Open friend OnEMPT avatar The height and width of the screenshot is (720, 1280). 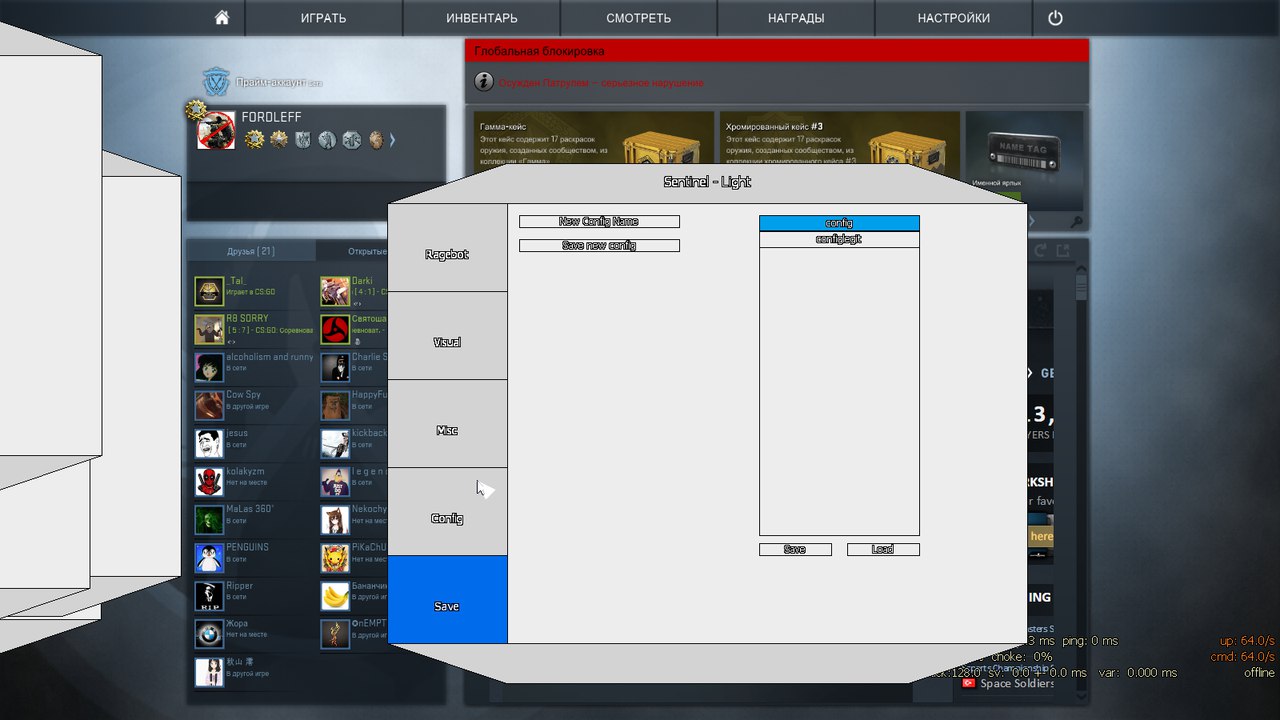[335, 634]
